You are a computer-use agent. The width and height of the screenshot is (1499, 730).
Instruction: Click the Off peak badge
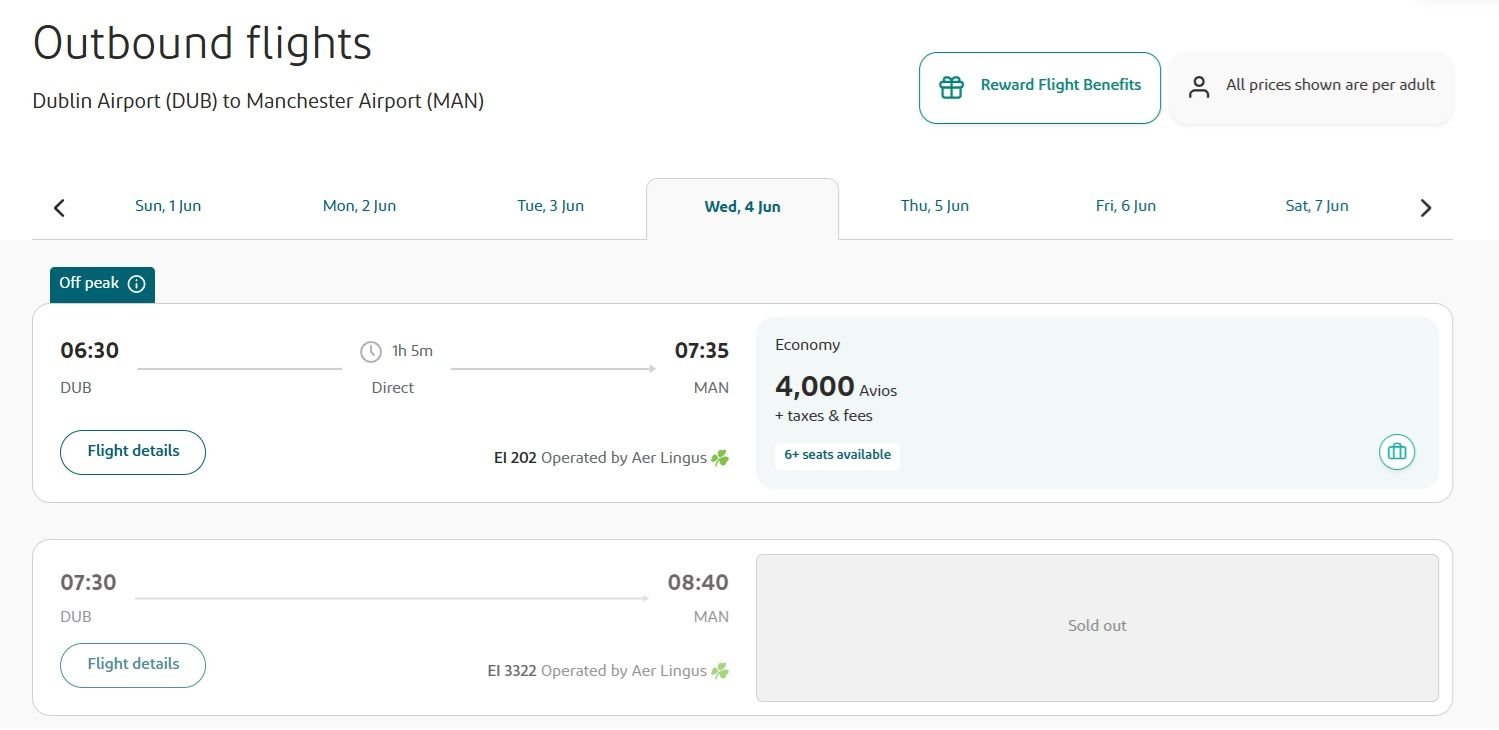pos(102,284)
